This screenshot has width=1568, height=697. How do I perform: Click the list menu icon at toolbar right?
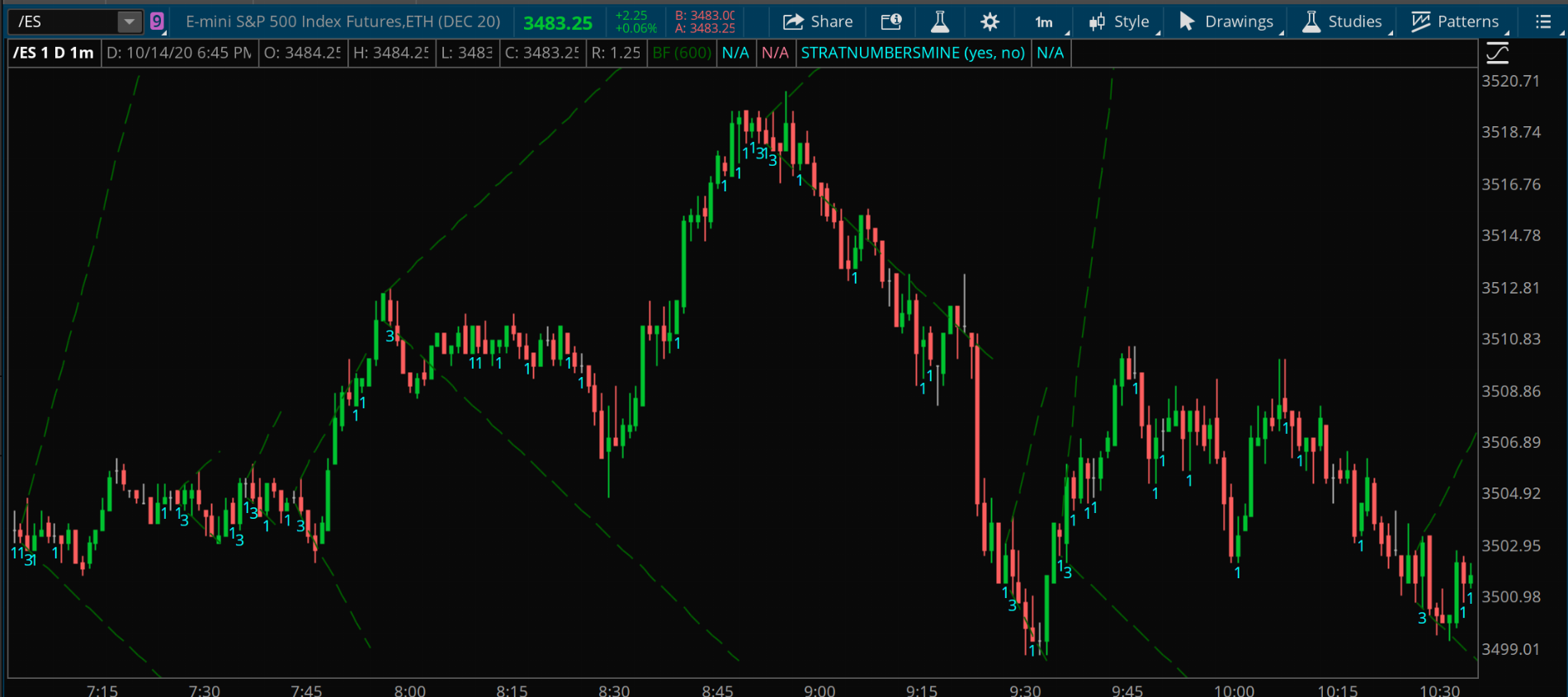coord(1543,21)
